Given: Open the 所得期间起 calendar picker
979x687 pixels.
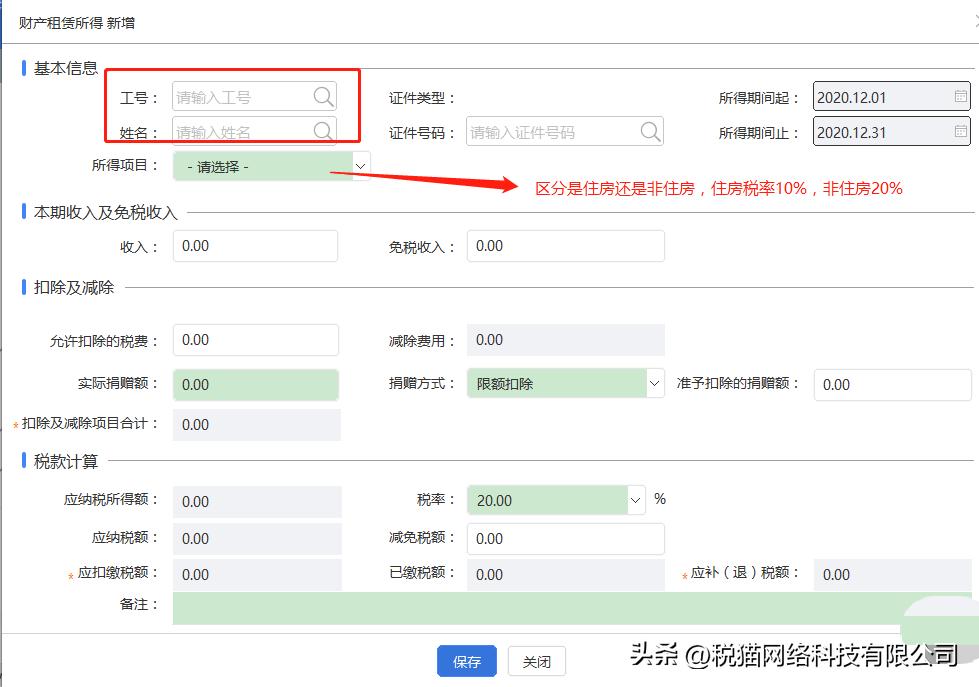Looking at the screenshot, I should [962, 96].
